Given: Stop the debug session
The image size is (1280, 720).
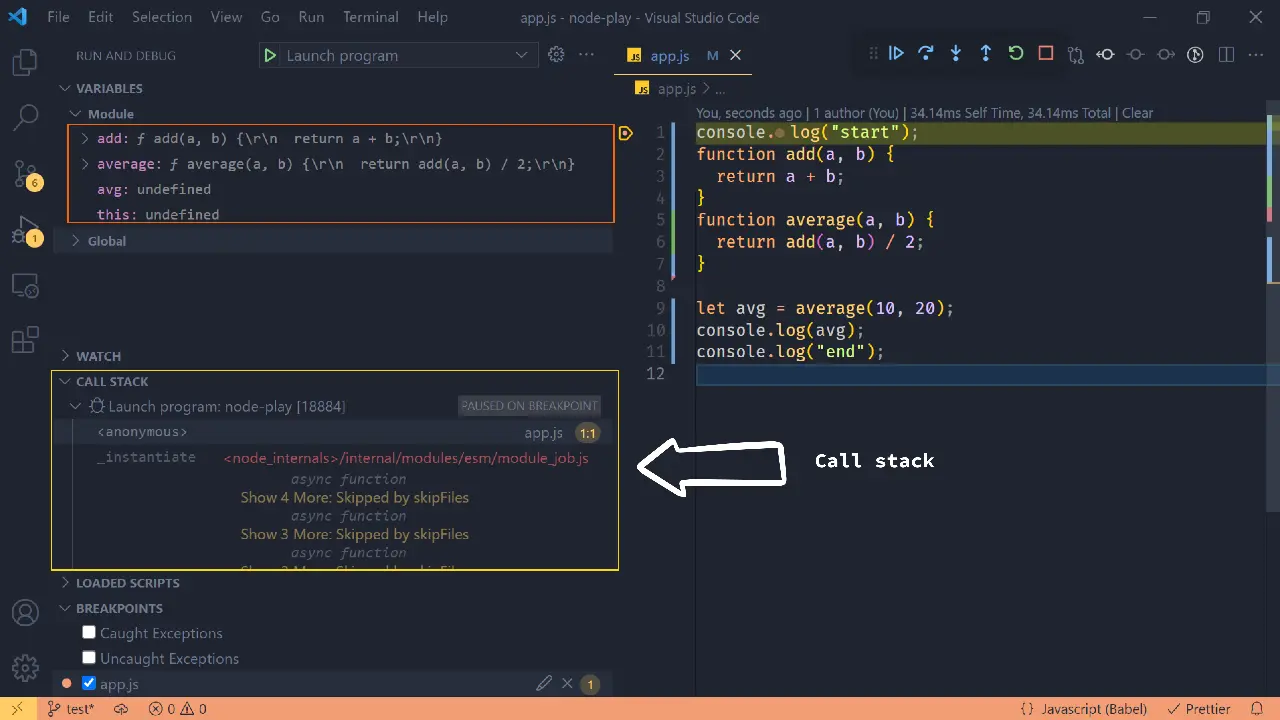Looking at the screenshot, I should point(1046,54).
